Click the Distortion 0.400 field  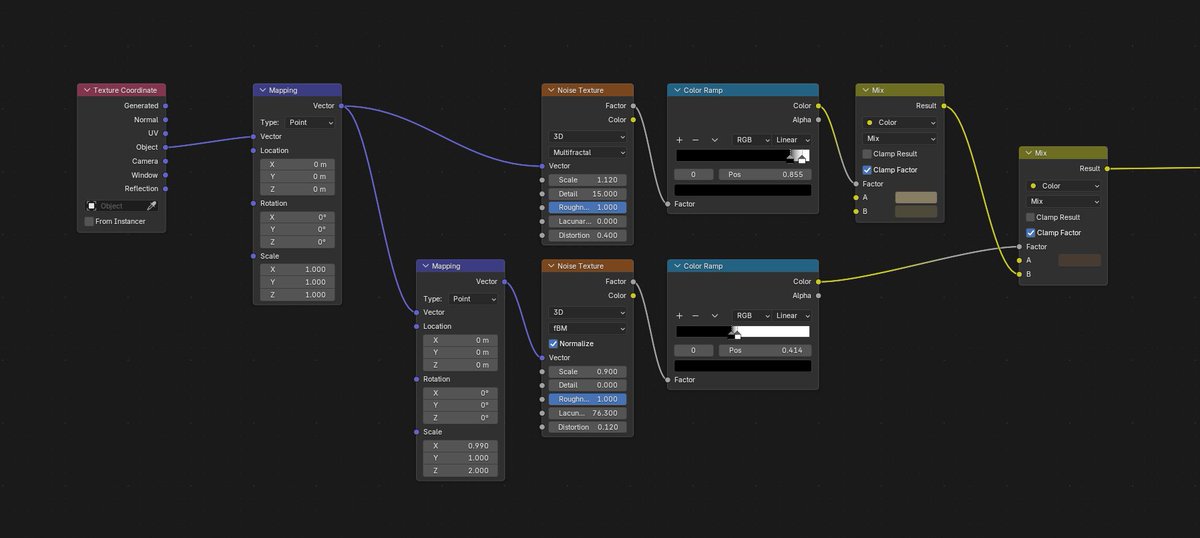pyautogui.click(x=588, y=235)
